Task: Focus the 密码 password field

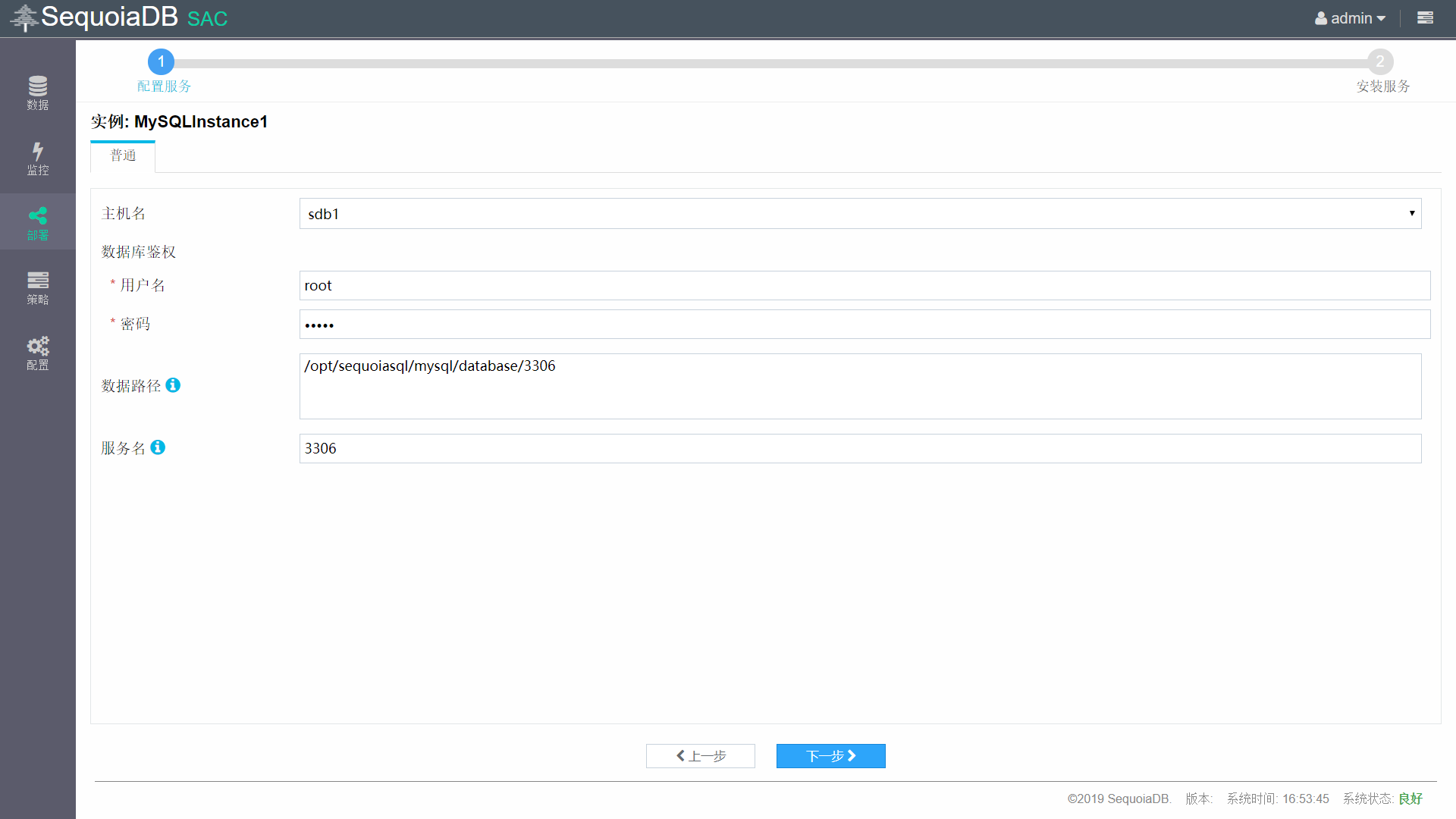Action: [864, 325]
